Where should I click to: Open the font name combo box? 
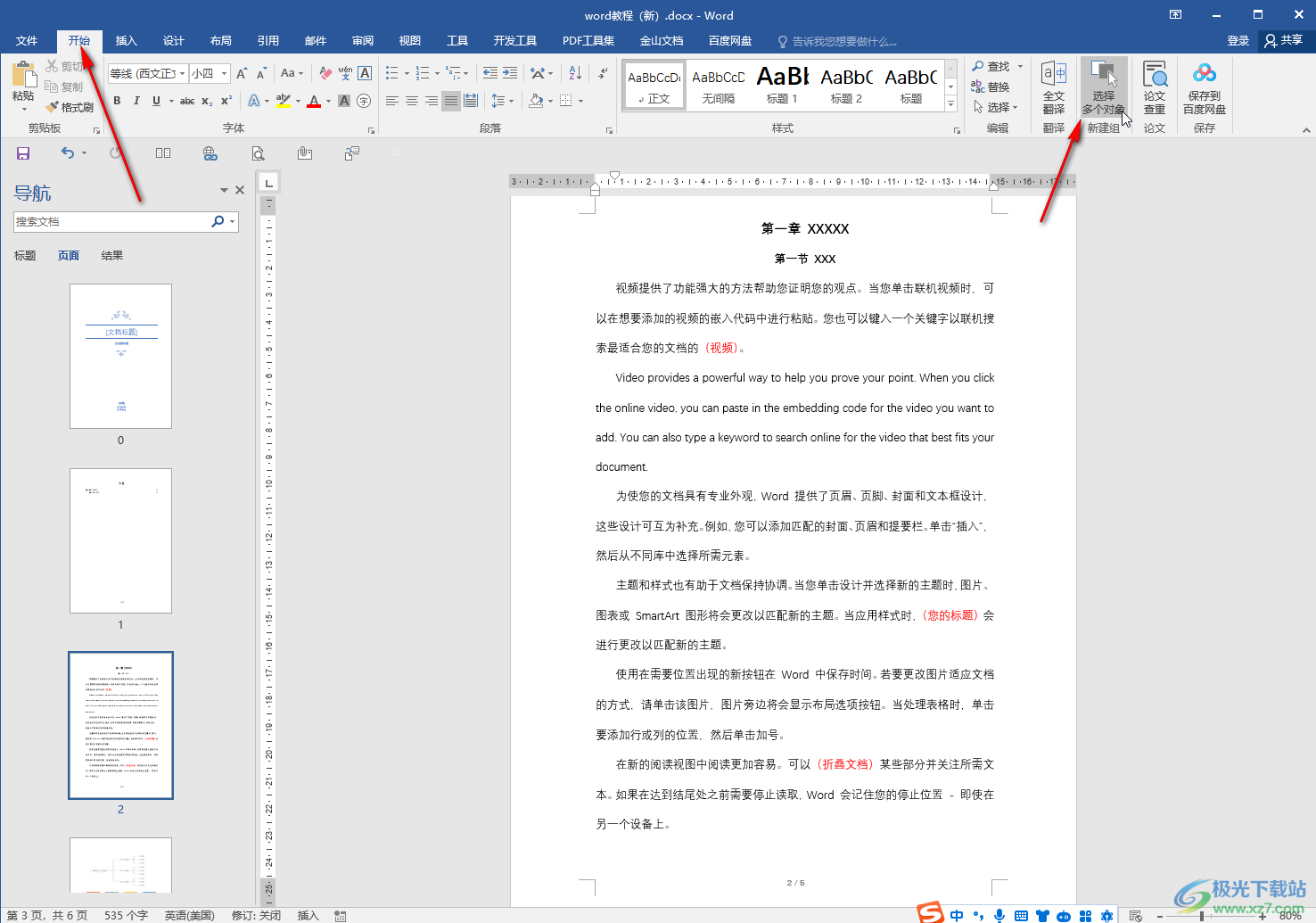pyautogui.click(x=148, y=73)
